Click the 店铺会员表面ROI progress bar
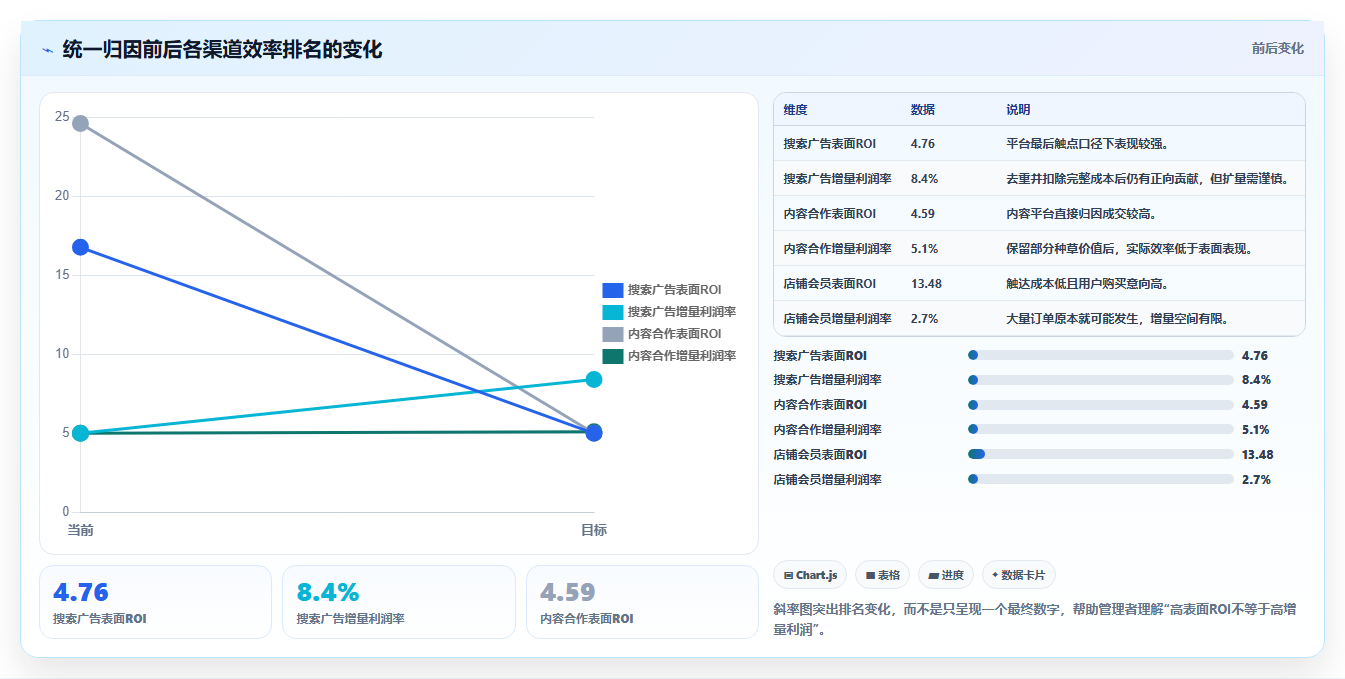This screenshot has width=1345, height=679. (x=1101, y=455)
